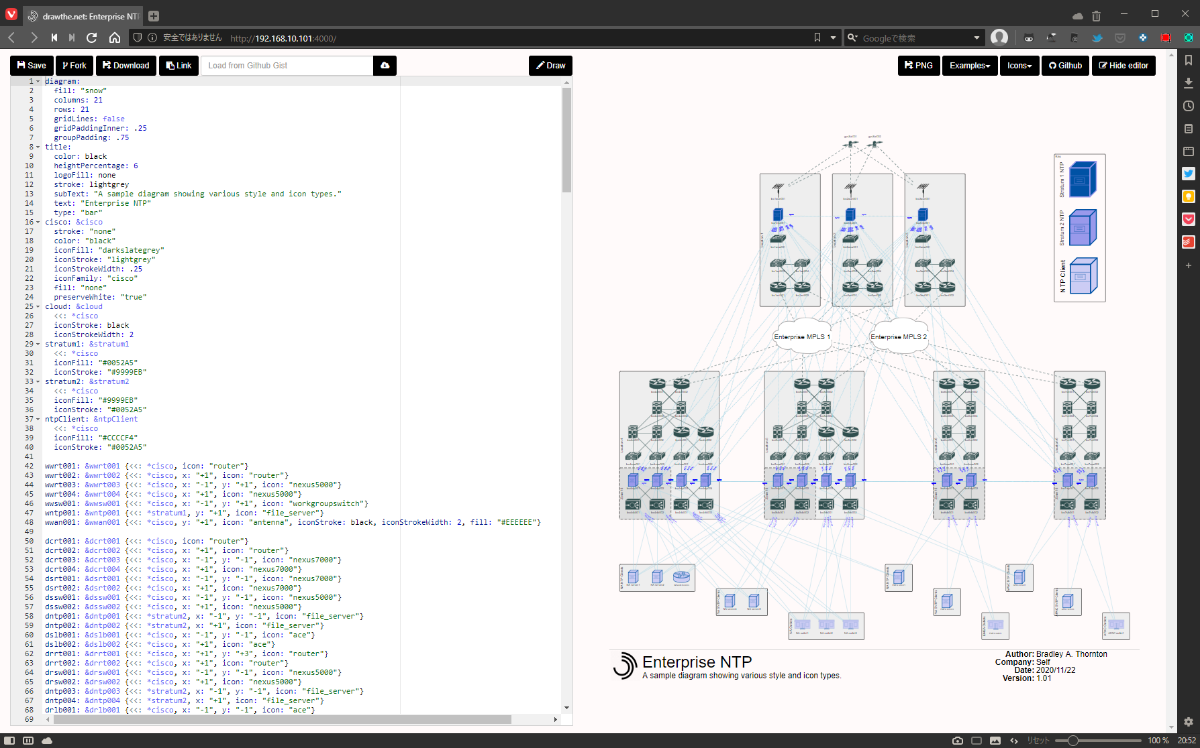1200x748 pixels.
Task: Click the fast forward history button
Action: pyautogui.click(x=72, y=37)
